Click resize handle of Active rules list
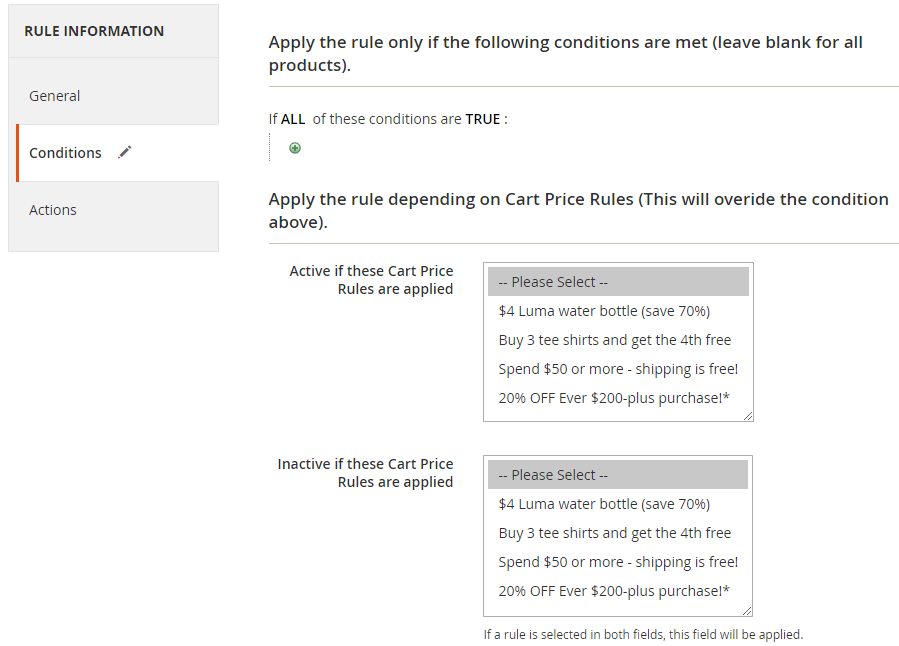 pyautogui.click(x=747, y=416)
